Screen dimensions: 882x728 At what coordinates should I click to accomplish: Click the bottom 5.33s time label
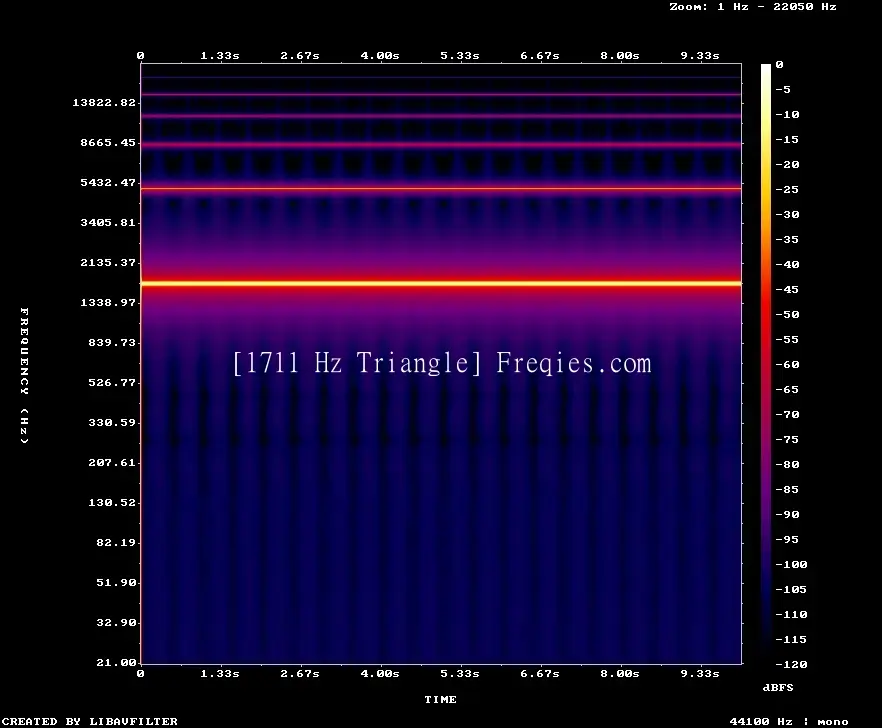click(x=460, y=673)
